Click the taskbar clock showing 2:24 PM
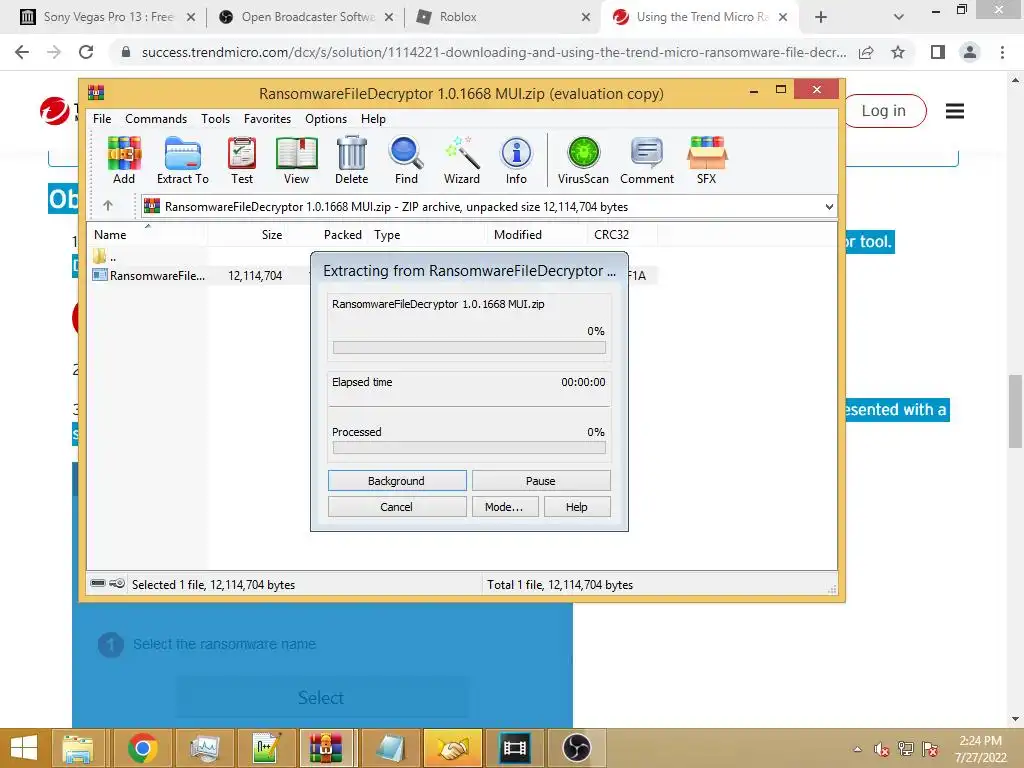1024x768 pixels. (x=980, y=749)
